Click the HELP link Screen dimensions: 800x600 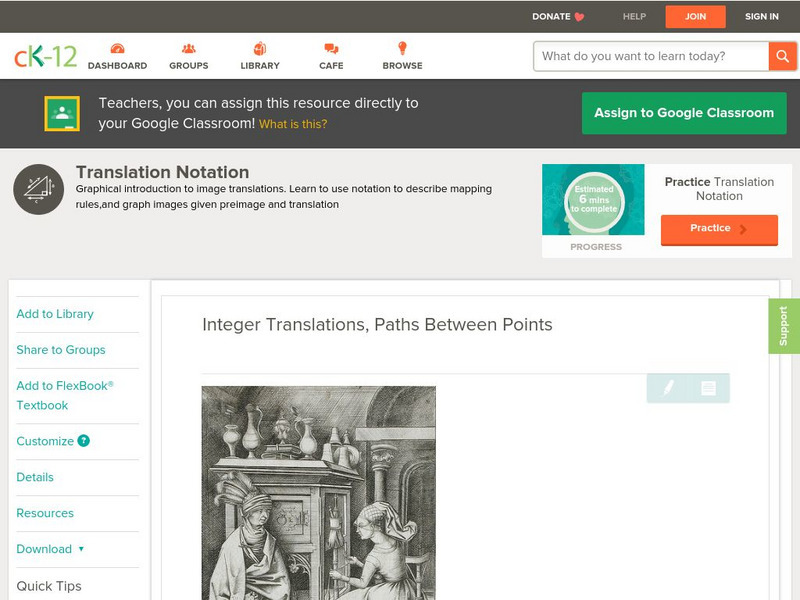point(634,17)
